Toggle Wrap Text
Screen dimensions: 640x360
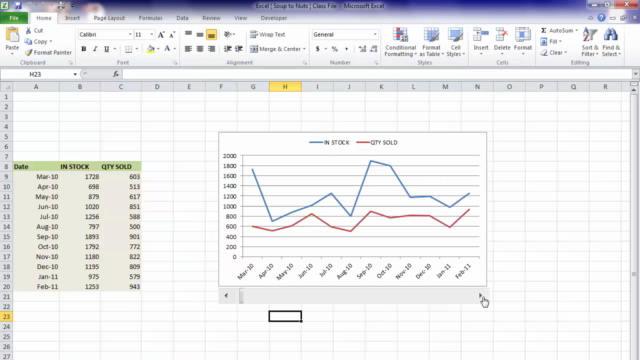coord(268,35)
